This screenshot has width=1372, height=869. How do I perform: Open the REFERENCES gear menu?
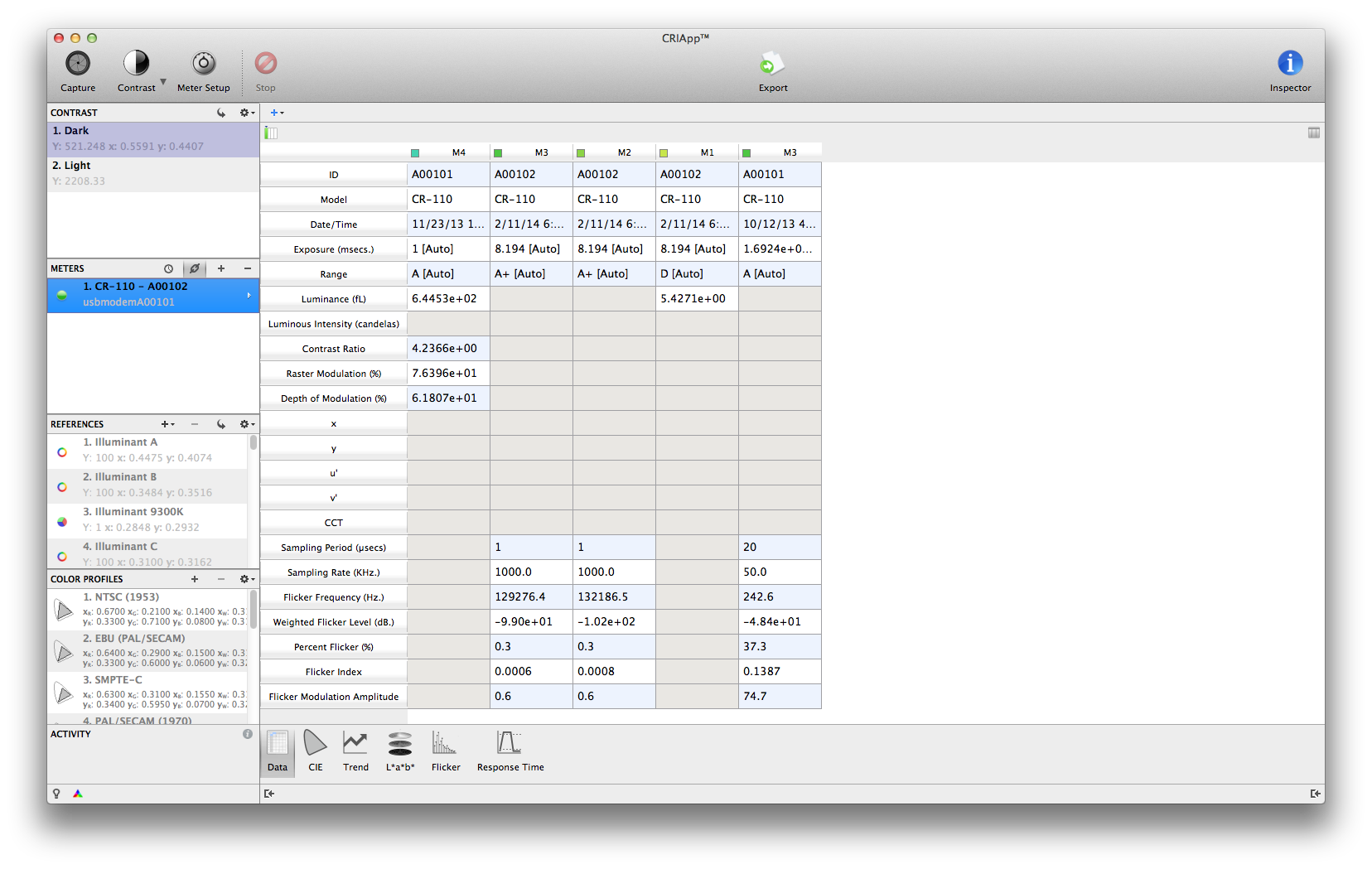click(x=247, y=424)
